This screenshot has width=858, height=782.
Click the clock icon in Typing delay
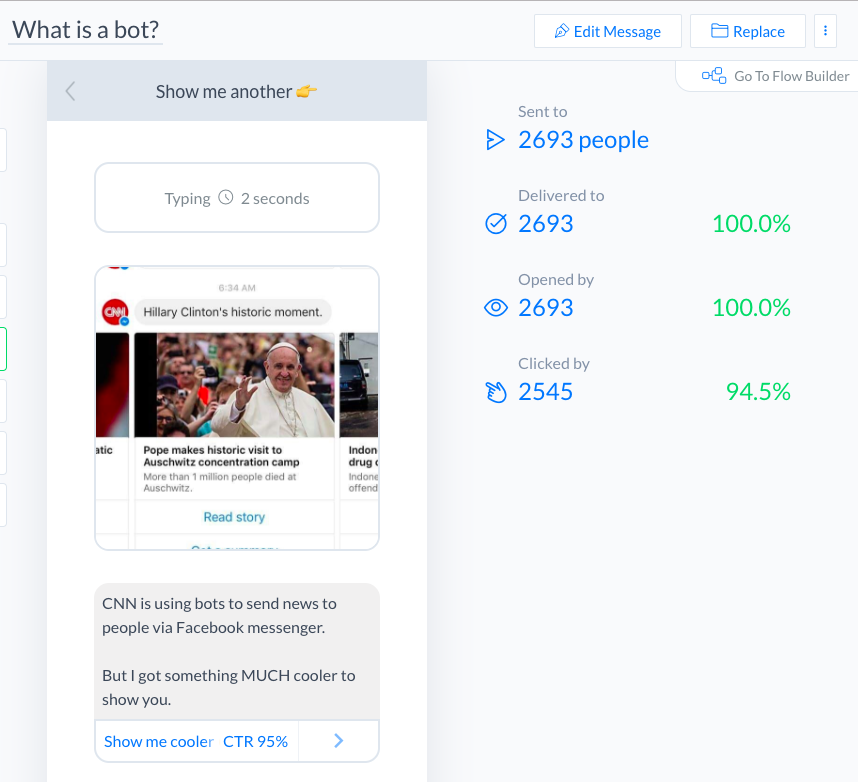pyautogui.click(x=226, y=198)
